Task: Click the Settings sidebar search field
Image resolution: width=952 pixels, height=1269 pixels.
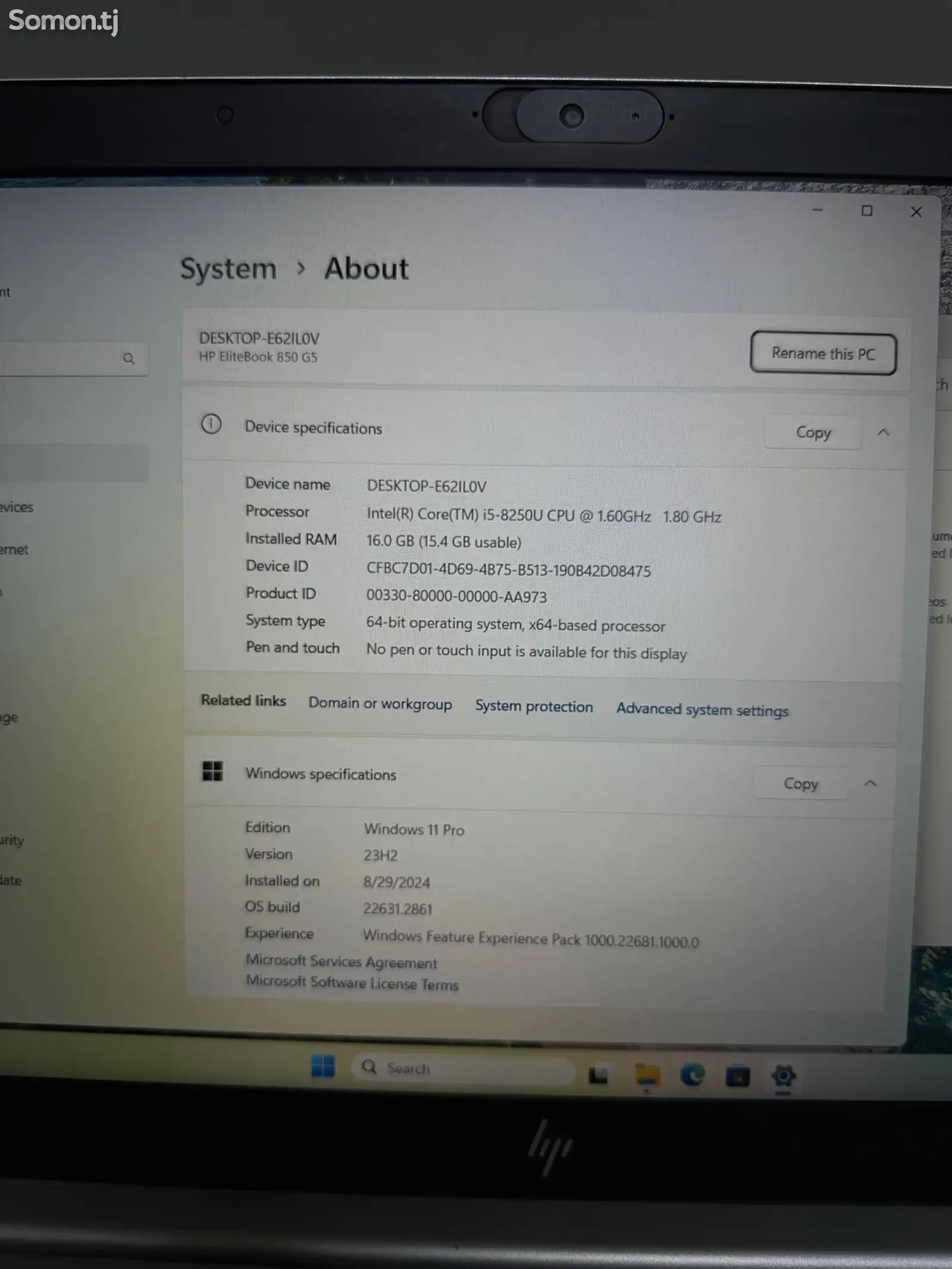Action: click(x=74, y=358)
